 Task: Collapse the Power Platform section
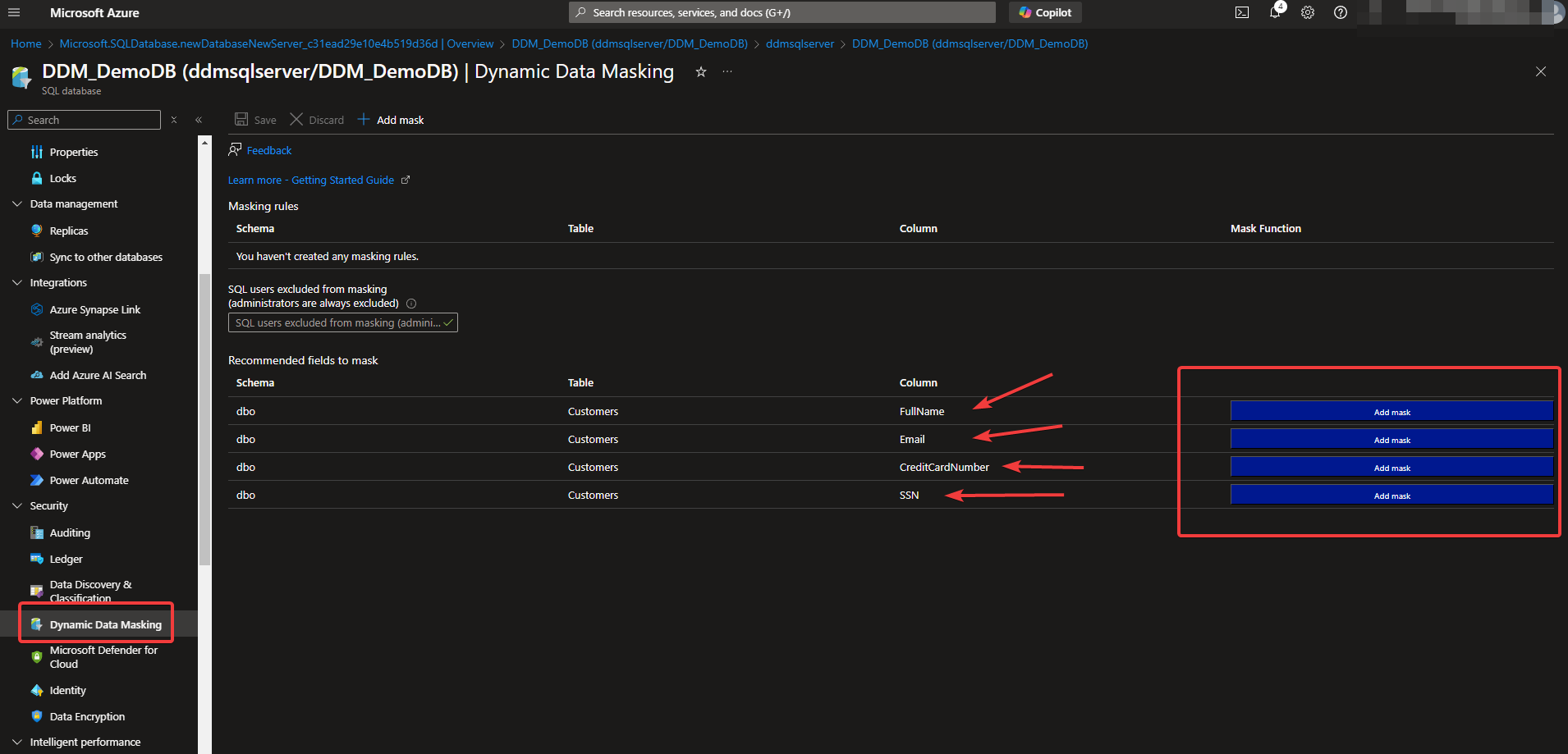pos(17,400)
